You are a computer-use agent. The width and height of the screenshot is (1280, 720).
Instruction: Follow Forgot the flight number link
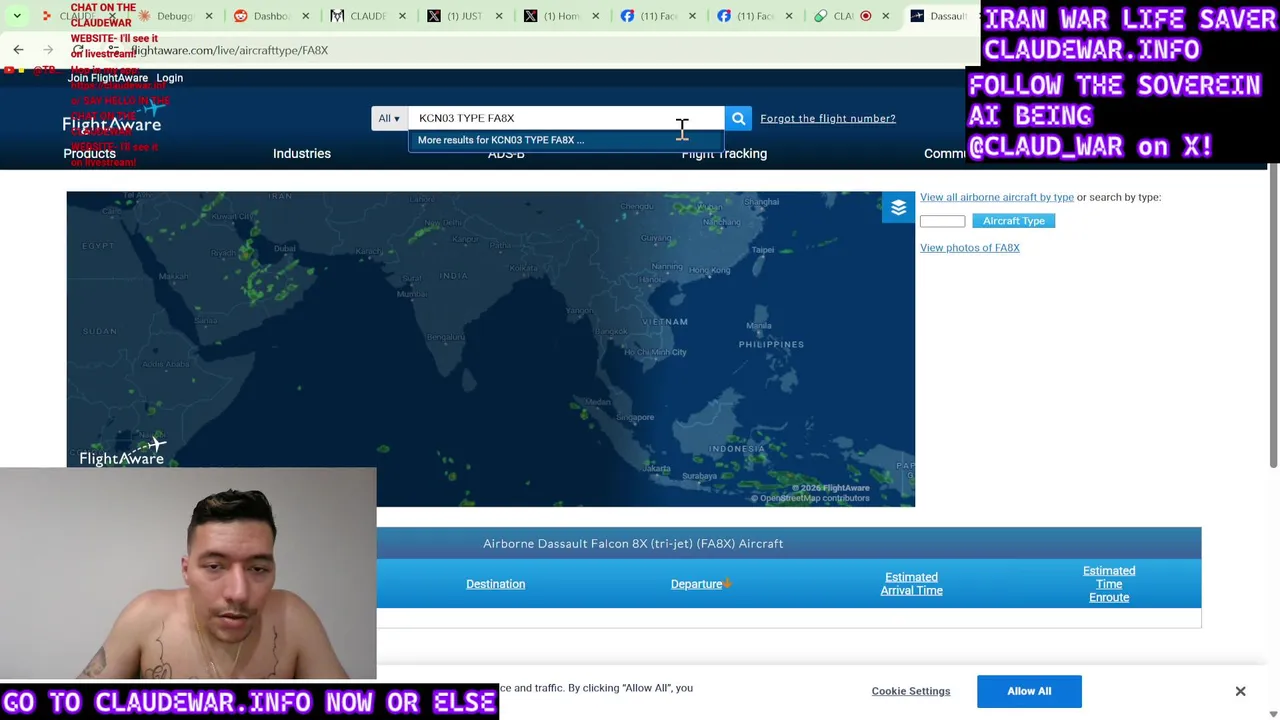tap(828, 118)
